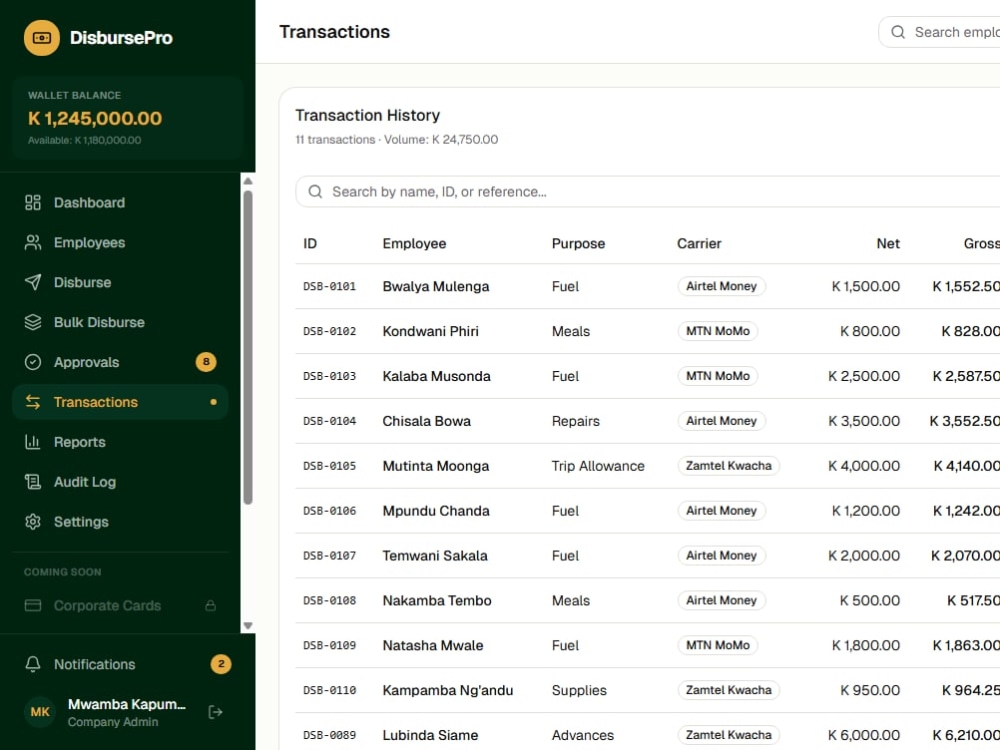This screenshot has width=1000, height=750.
Task: Open the Approvals section
Action: coord(120,362)
